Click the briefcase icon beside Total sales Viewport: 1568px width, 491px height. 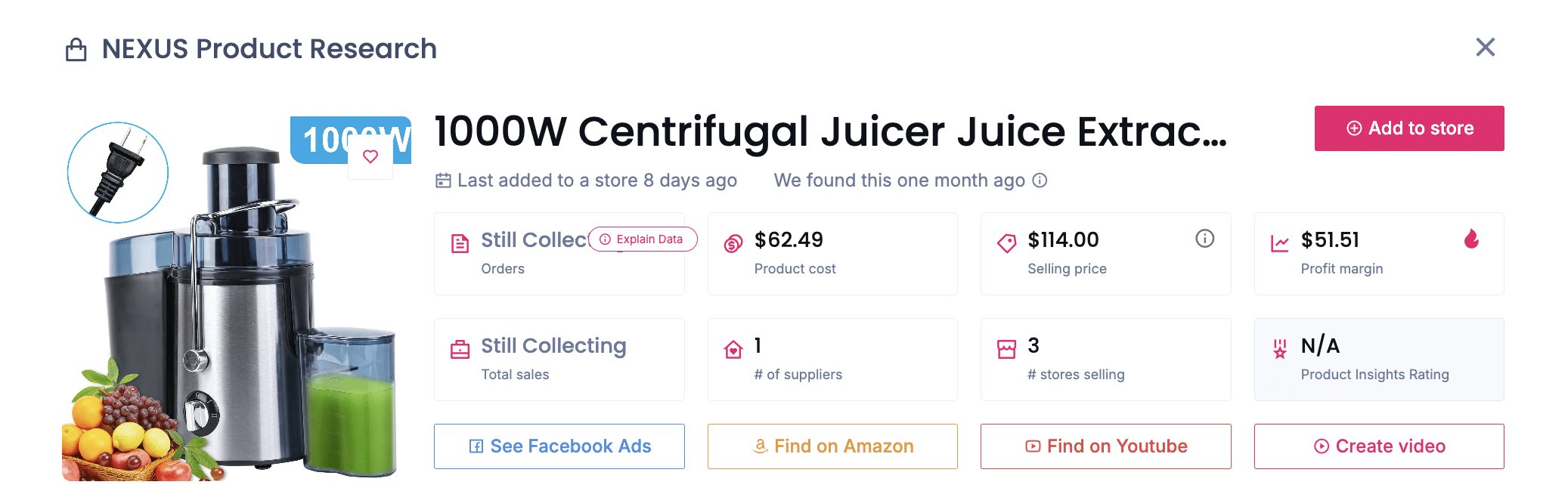point(458,347)
